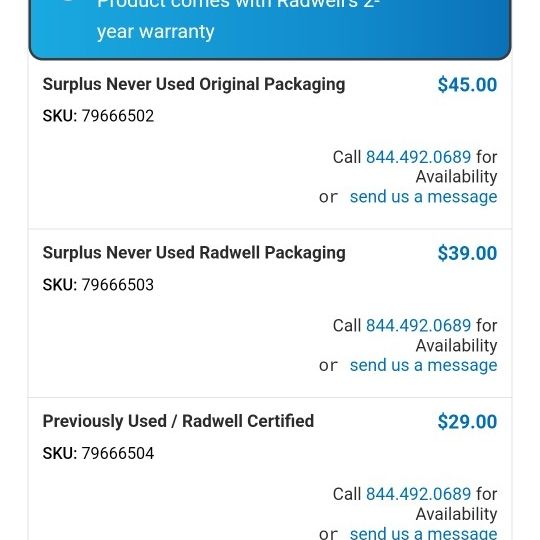The height and width of the screenshot is (540, 540).
Task: Open send us a message for Radwell Packaging
Action: pos(423,365)
